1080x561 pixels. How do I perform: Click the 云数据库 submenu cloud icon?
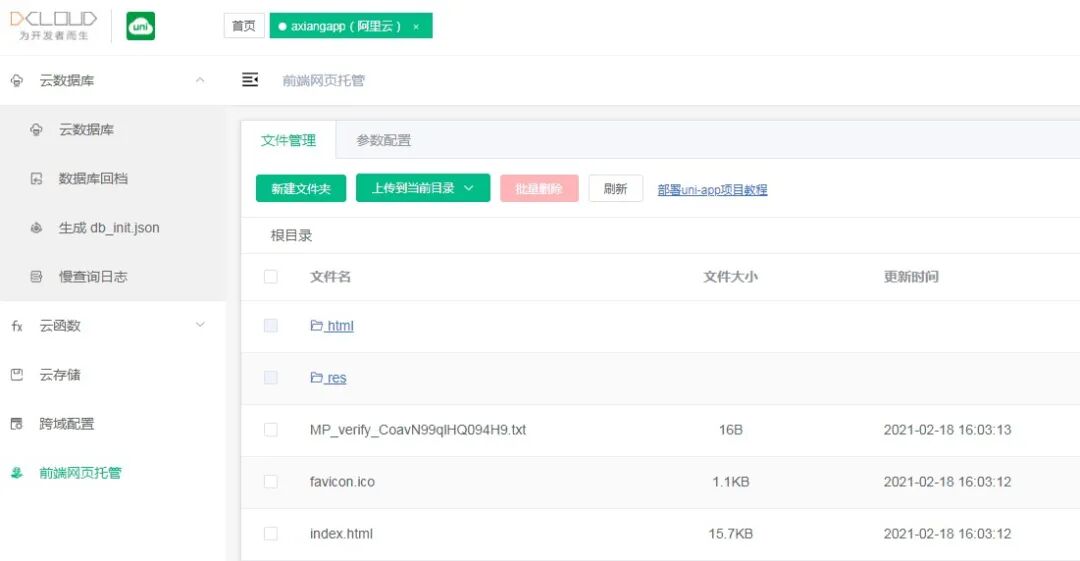(37, 130)
